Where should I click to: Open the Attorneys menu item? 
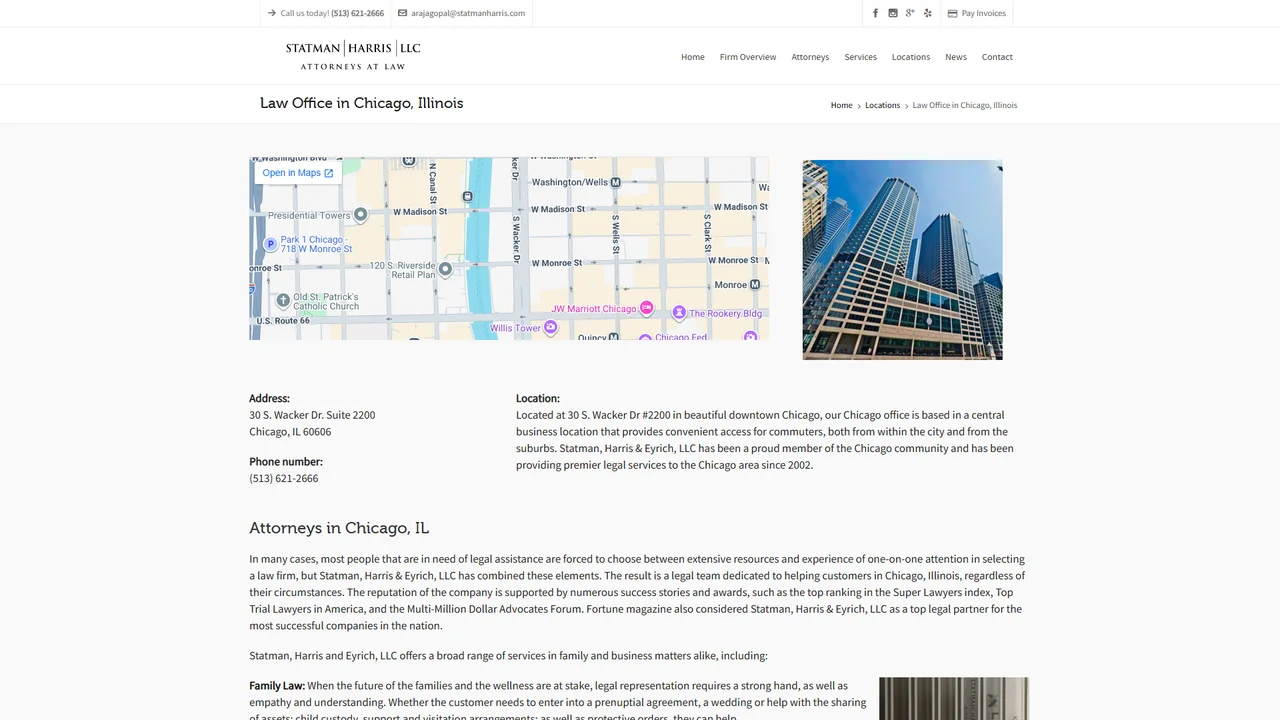tap(810, 57)
